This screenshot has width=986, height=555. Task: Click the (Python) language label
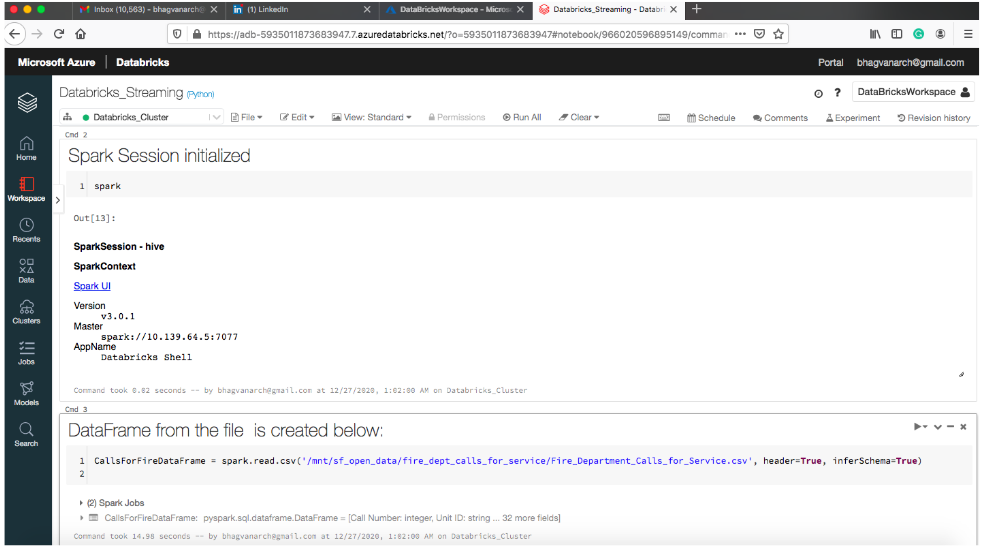tap(201, 94)
